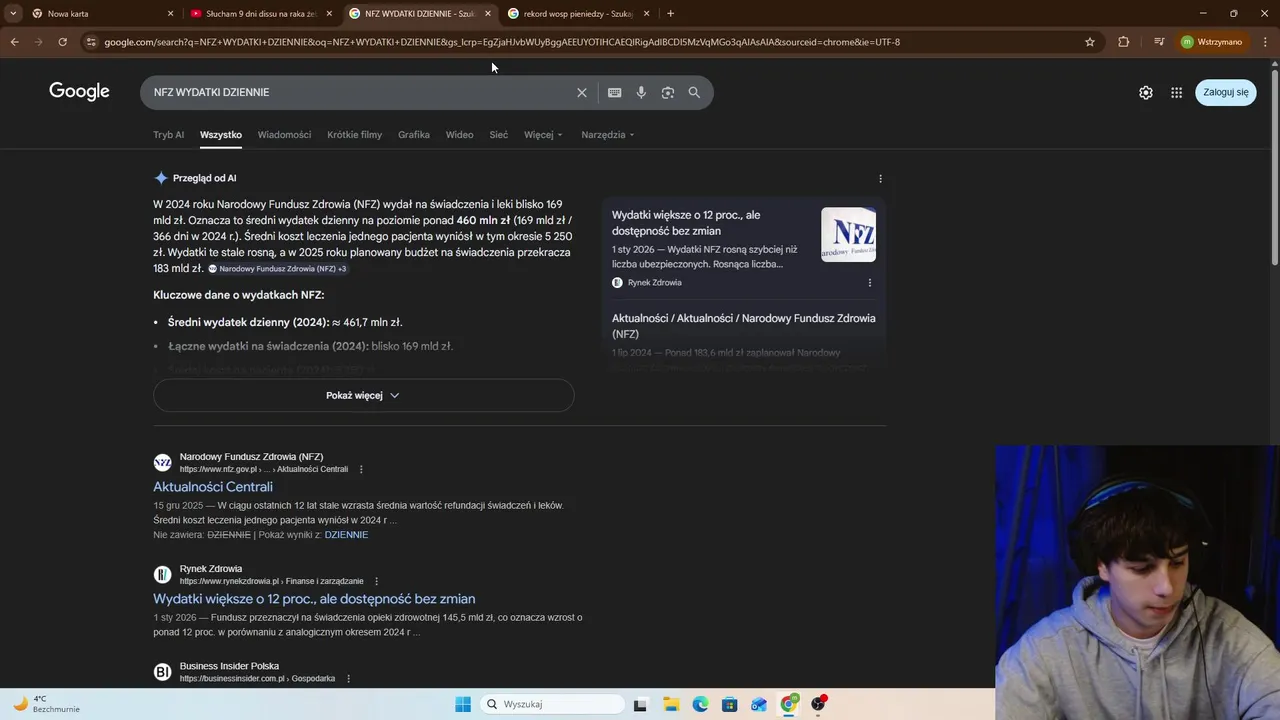The height and width of the screenshot is (720, 1280).
Task: Open more options for Rynek Zdrowia result
Action: [376, 581]
